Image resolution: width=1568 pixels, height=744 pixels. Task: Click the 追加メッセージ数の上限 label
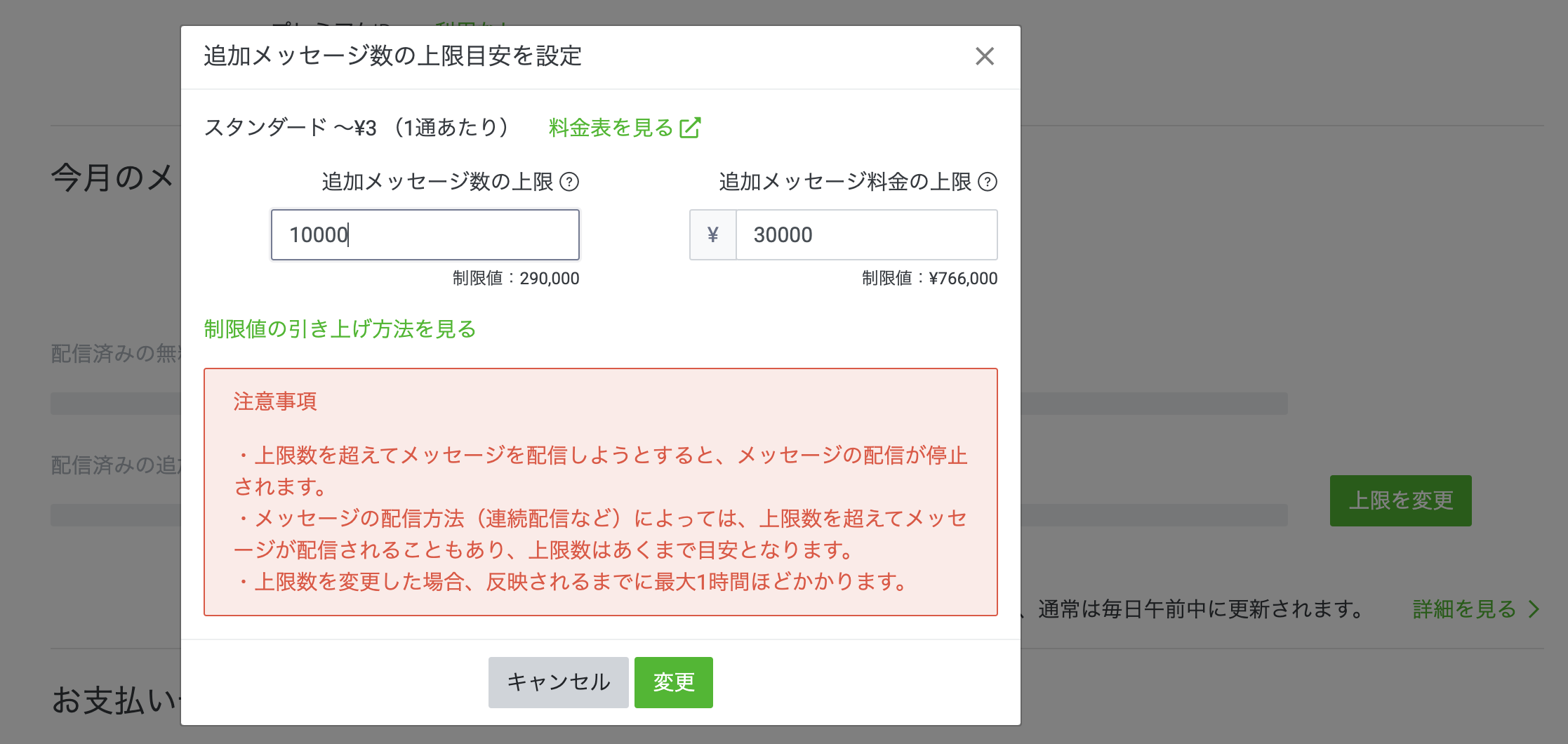(x=437, y=182)
